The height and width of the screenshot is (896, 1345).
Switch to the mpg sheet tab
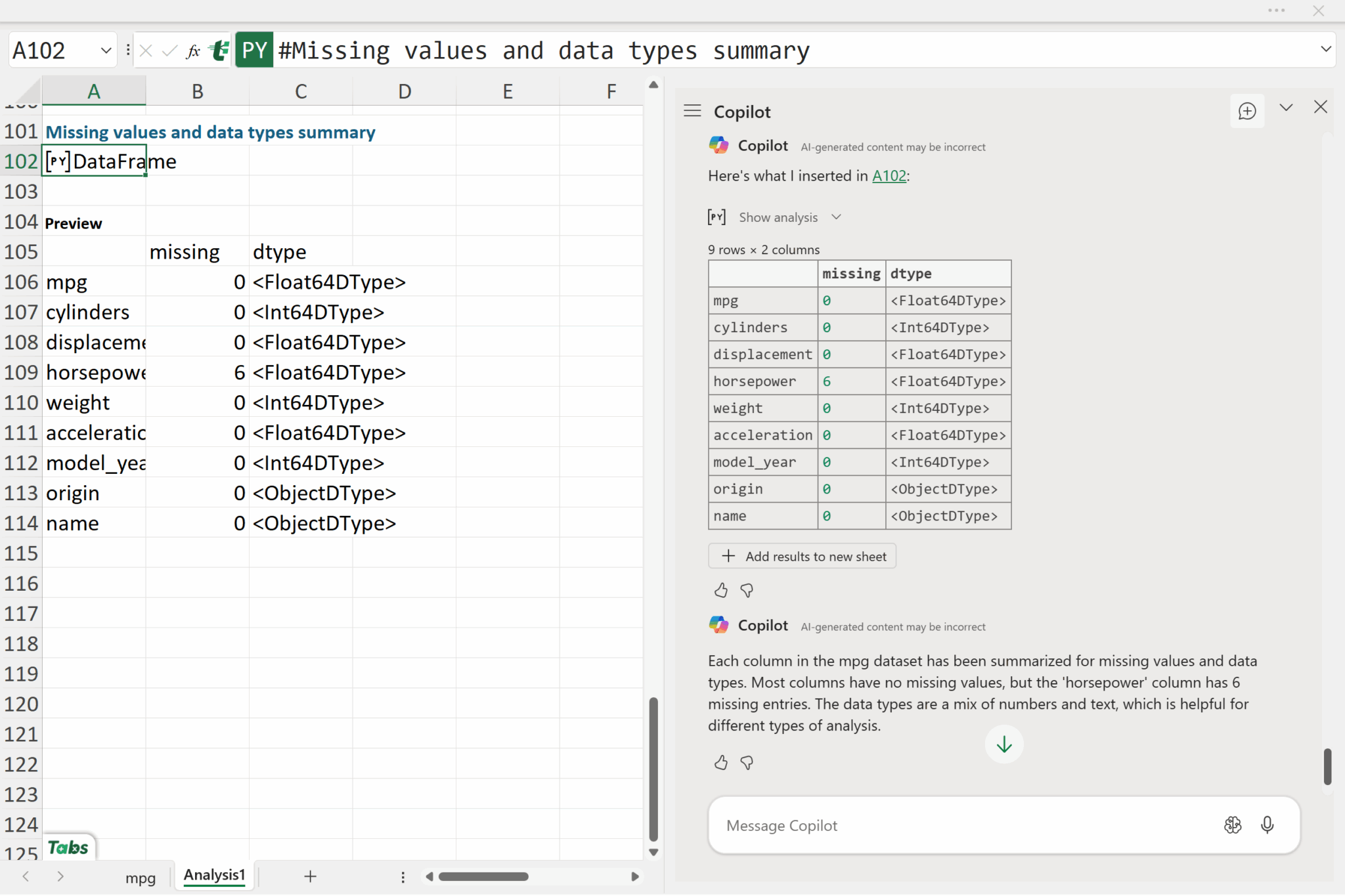[140, 878]
